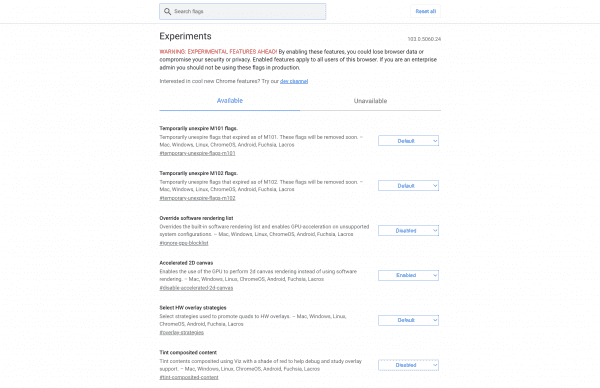Screen dimensions: 600x388
Task: Click the magnifier icon in search bar
Action: pyautogui.click(x=167, y=11)
